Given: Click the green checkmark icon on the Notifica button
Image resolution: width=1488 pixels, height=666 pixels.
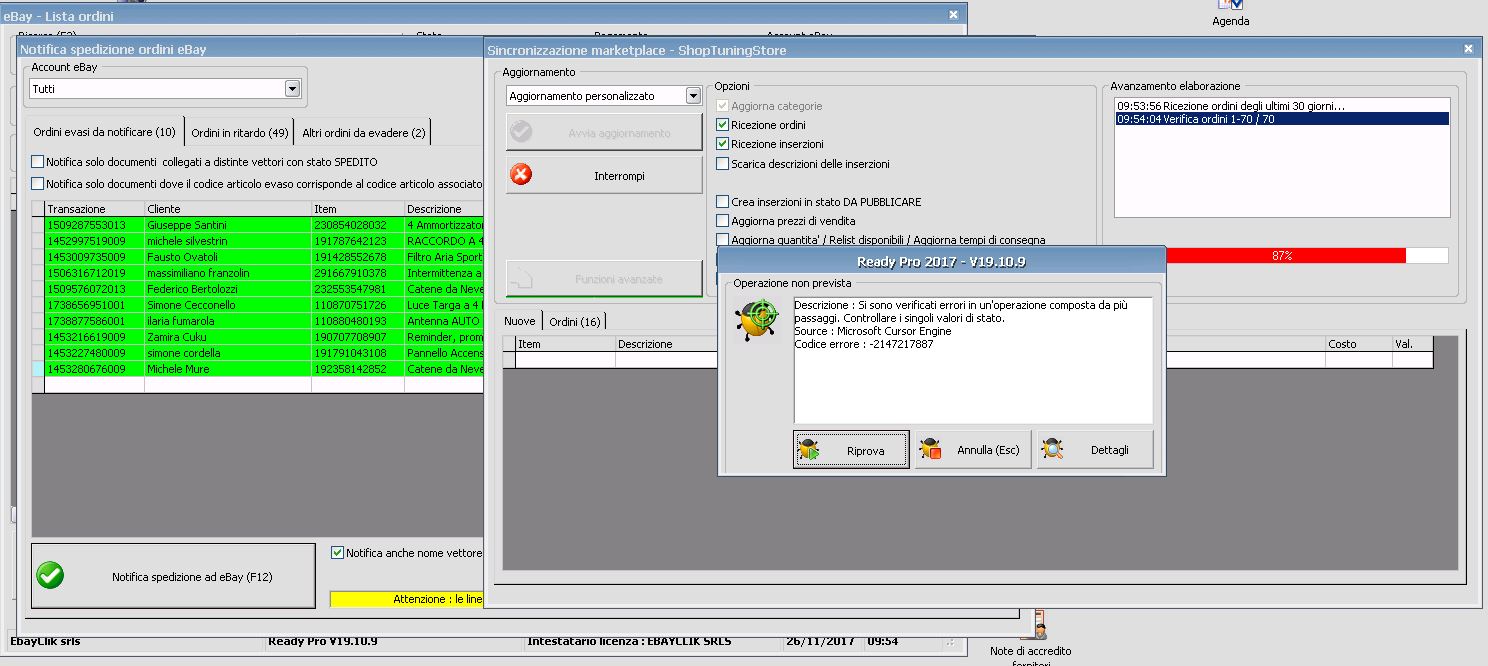Looking at the screenshot, I should point(50,576).
